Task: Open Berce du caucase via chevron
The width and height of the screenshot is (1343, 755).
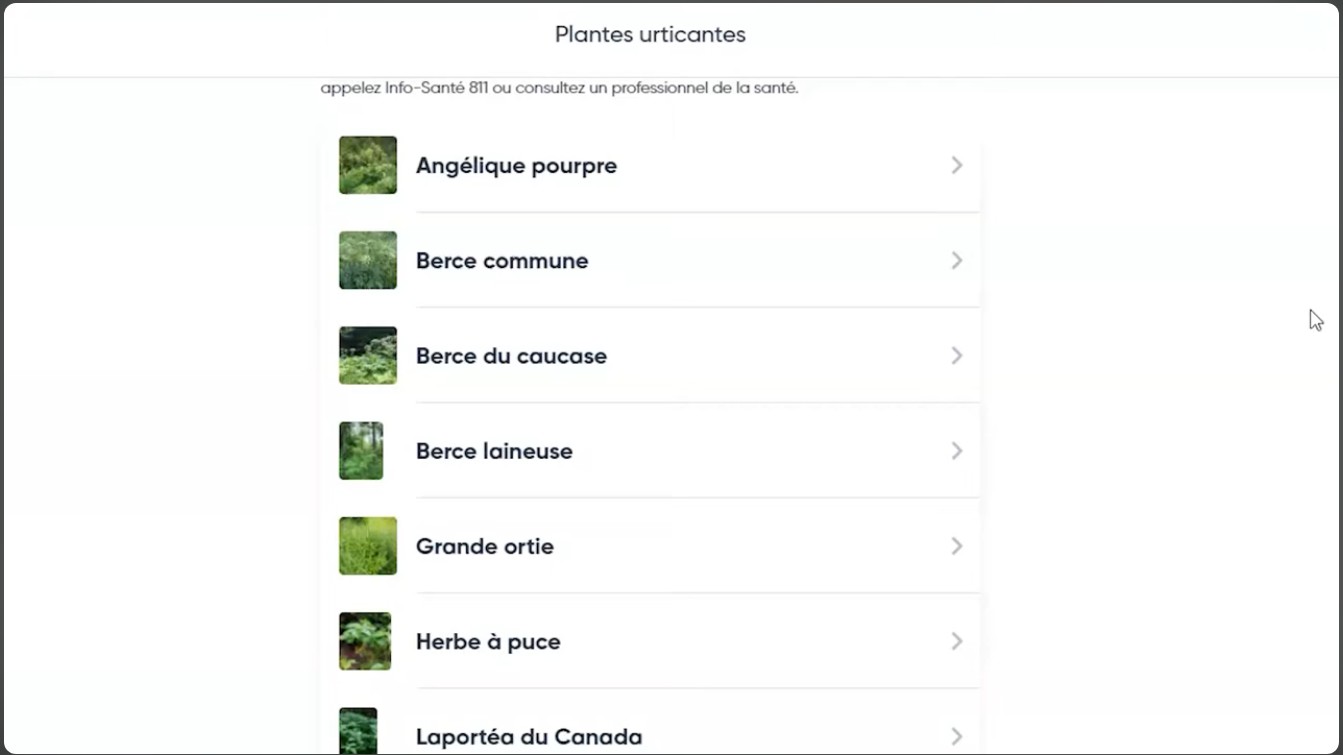Action: 957,355
